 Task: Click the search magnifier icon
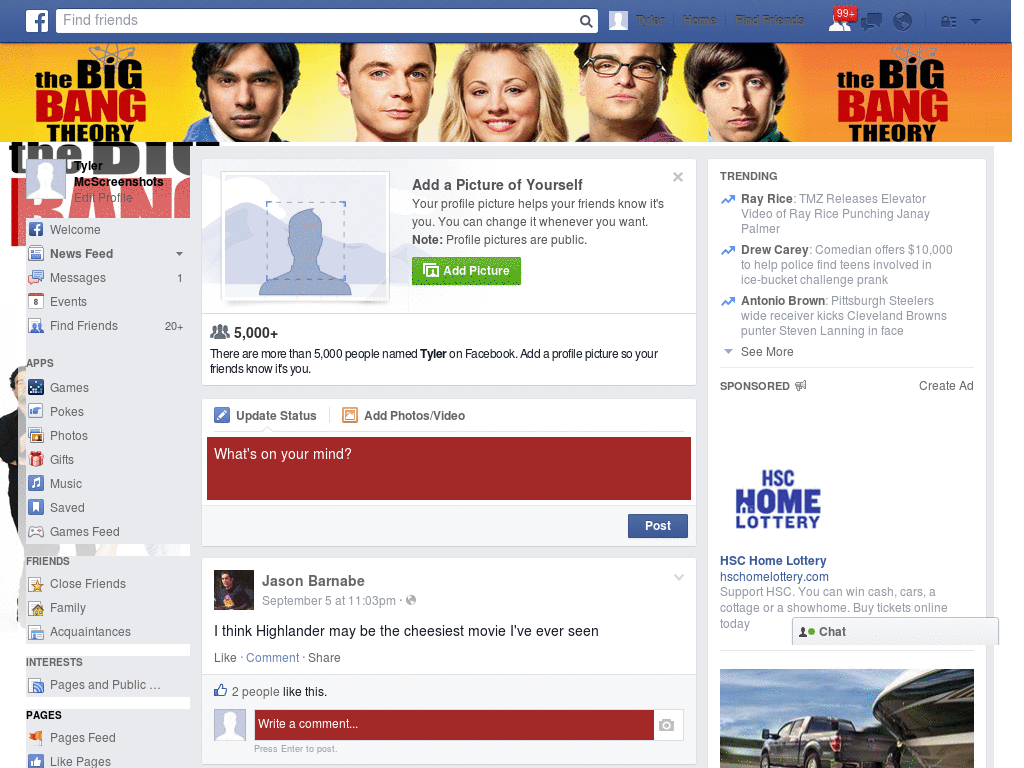pos(586,22)
